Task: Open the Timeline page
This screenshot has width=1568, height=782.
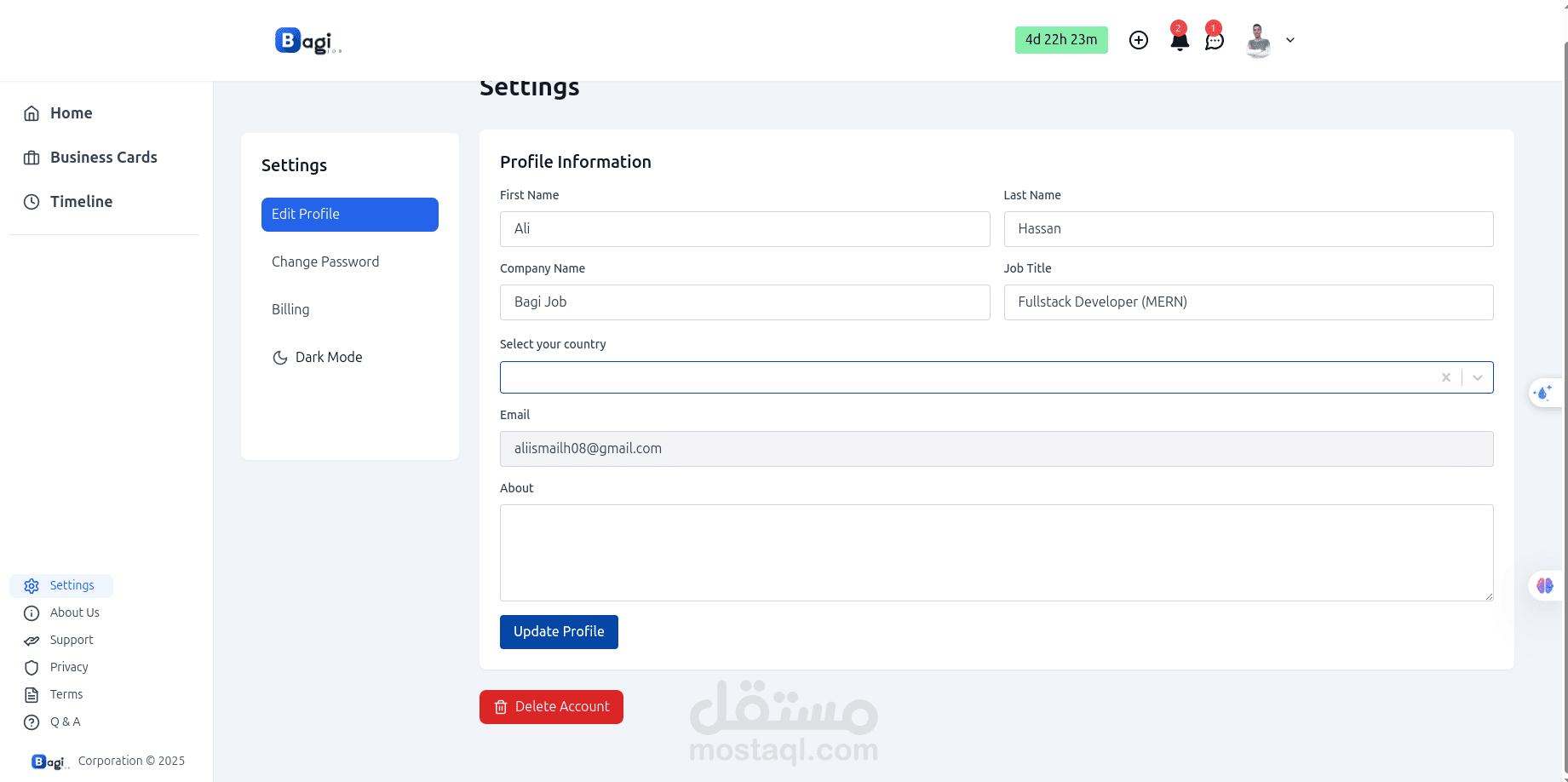Action: pos(81,202)
